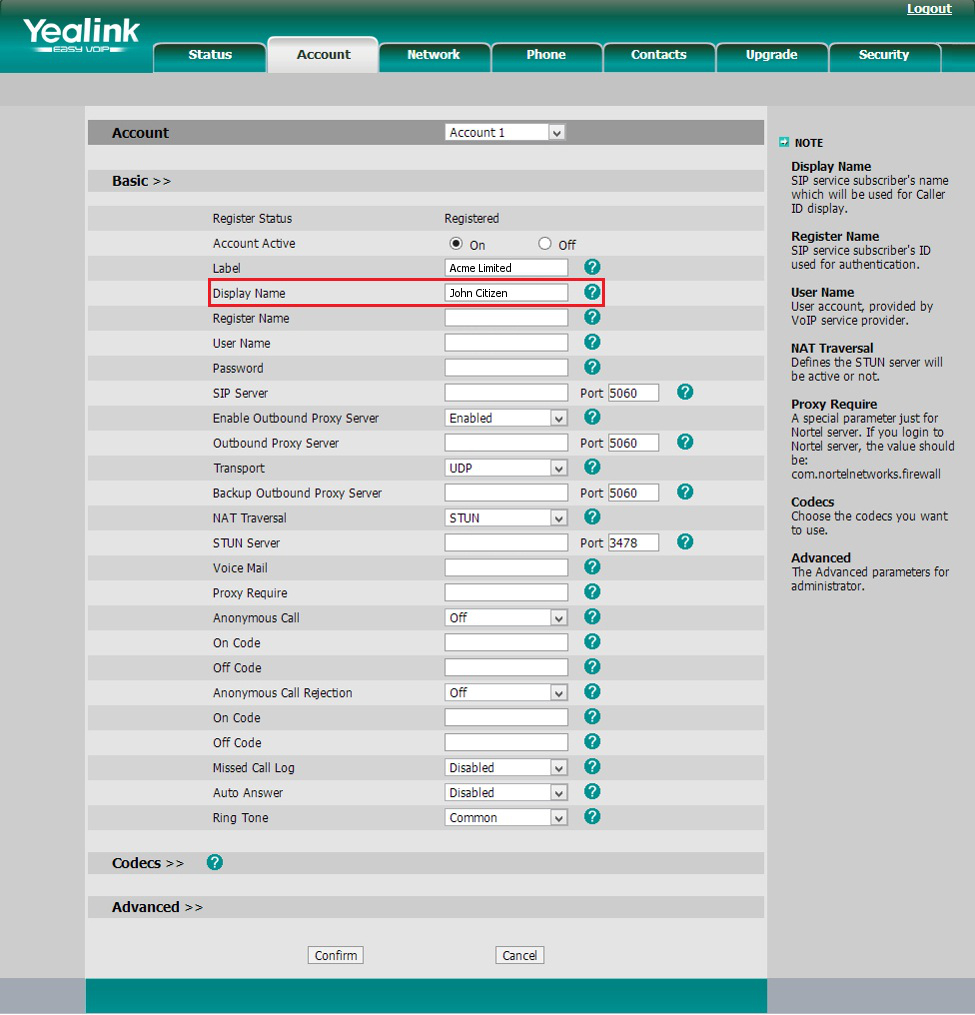The image size is (975, 1015).
Task: Focus the Password input field
Action: click(506, 368)
